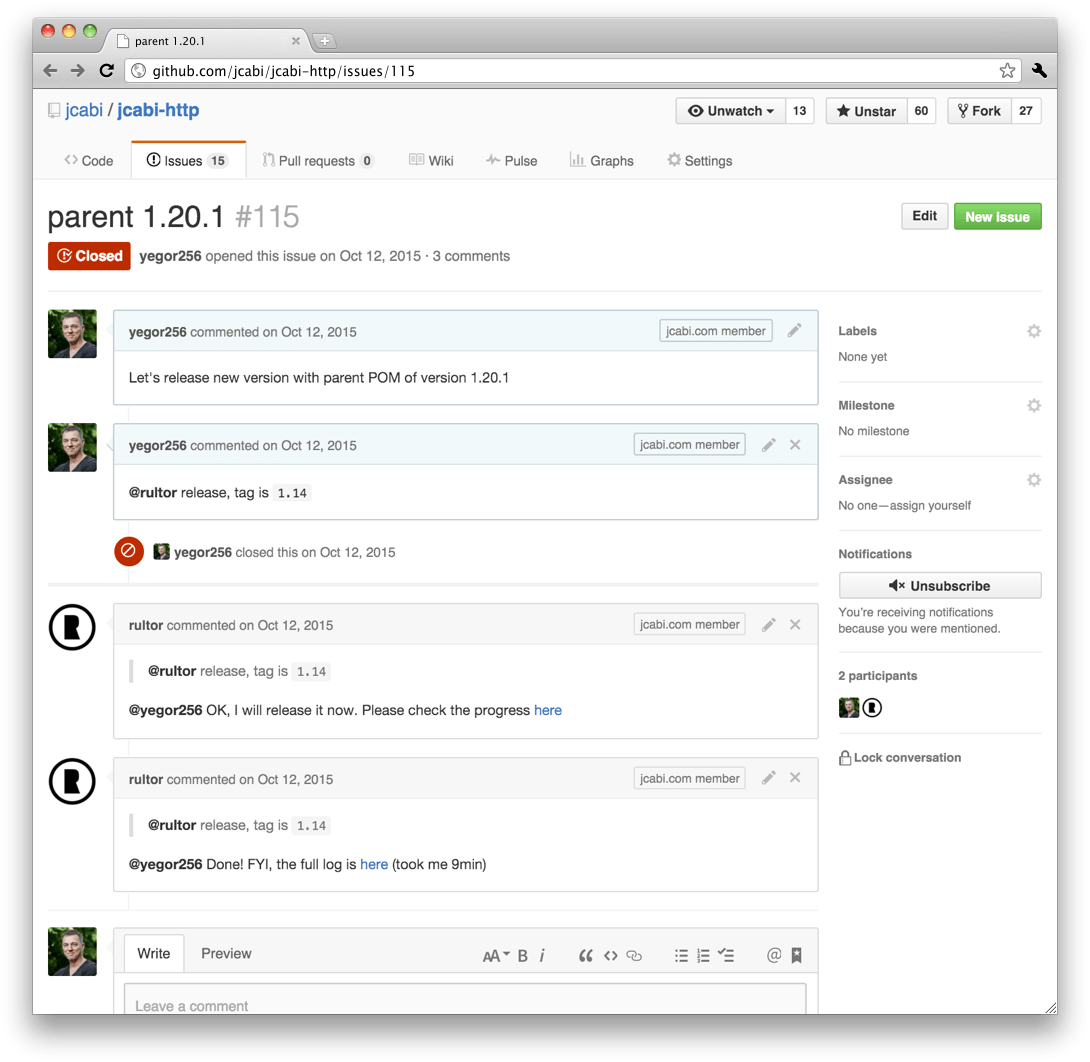Image resolution: width=1090 pixels, height=1062 pixels.
Task: Add a task list in comment editor
Action: click(x=726, y=956)
